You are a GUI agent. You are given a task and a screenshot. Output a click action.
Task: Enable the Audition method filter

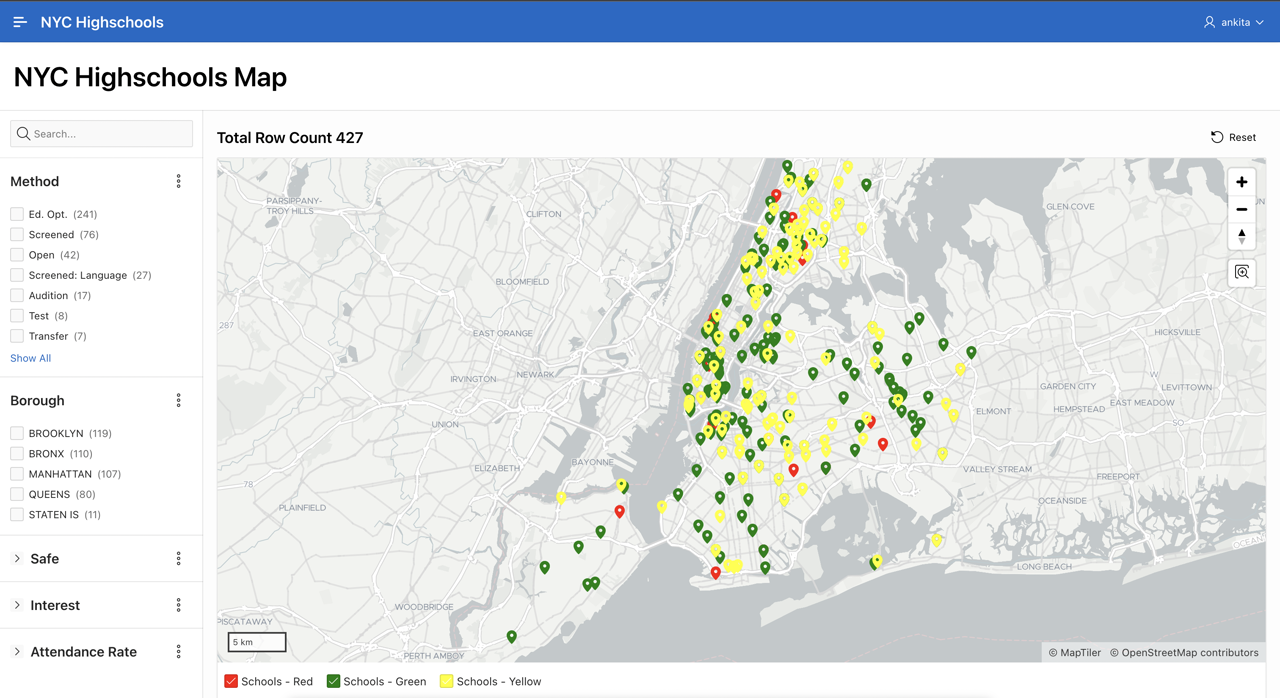coord(17,295)
